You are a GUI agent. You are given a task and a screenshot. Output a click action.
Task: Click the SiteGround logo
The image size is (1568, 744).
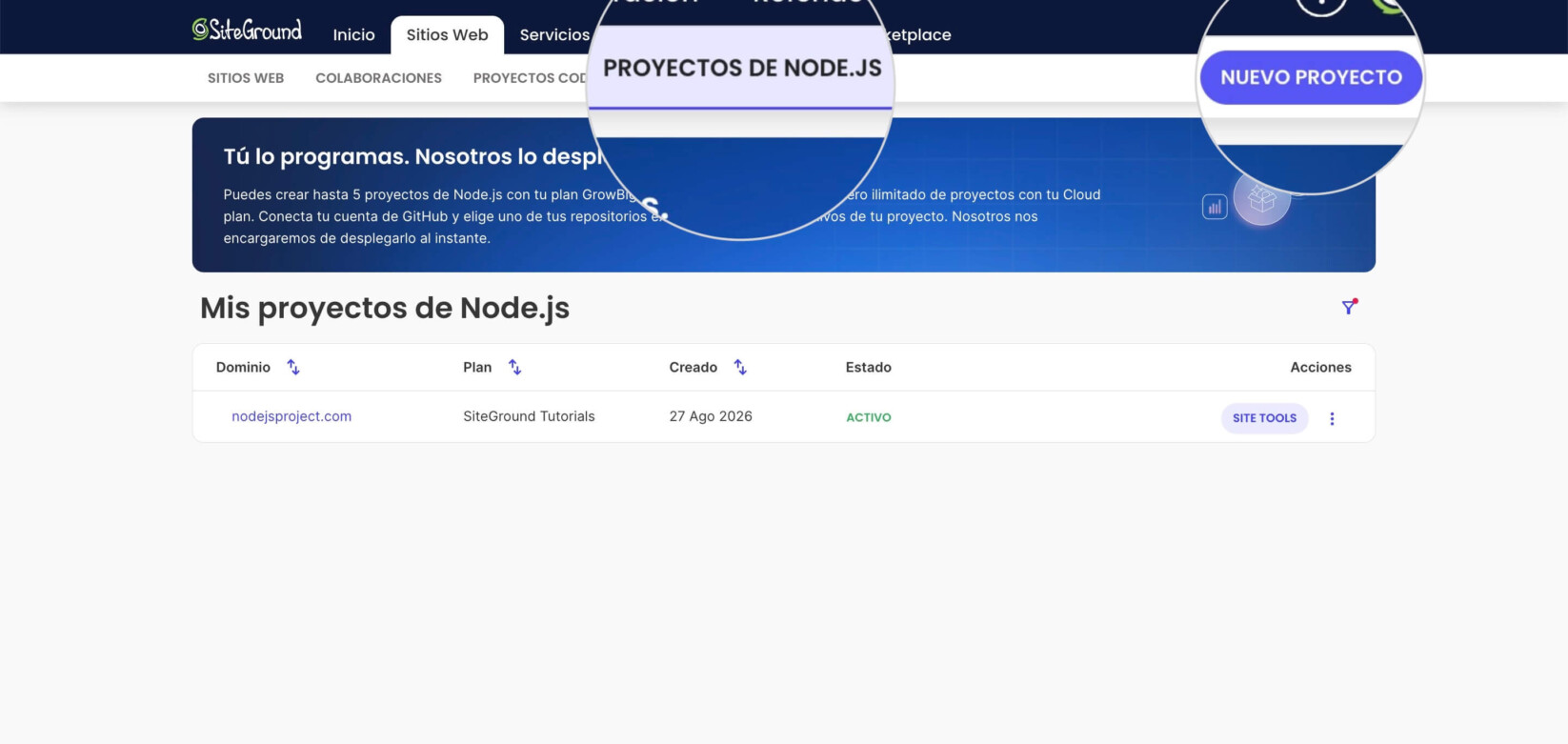(247, 30)
